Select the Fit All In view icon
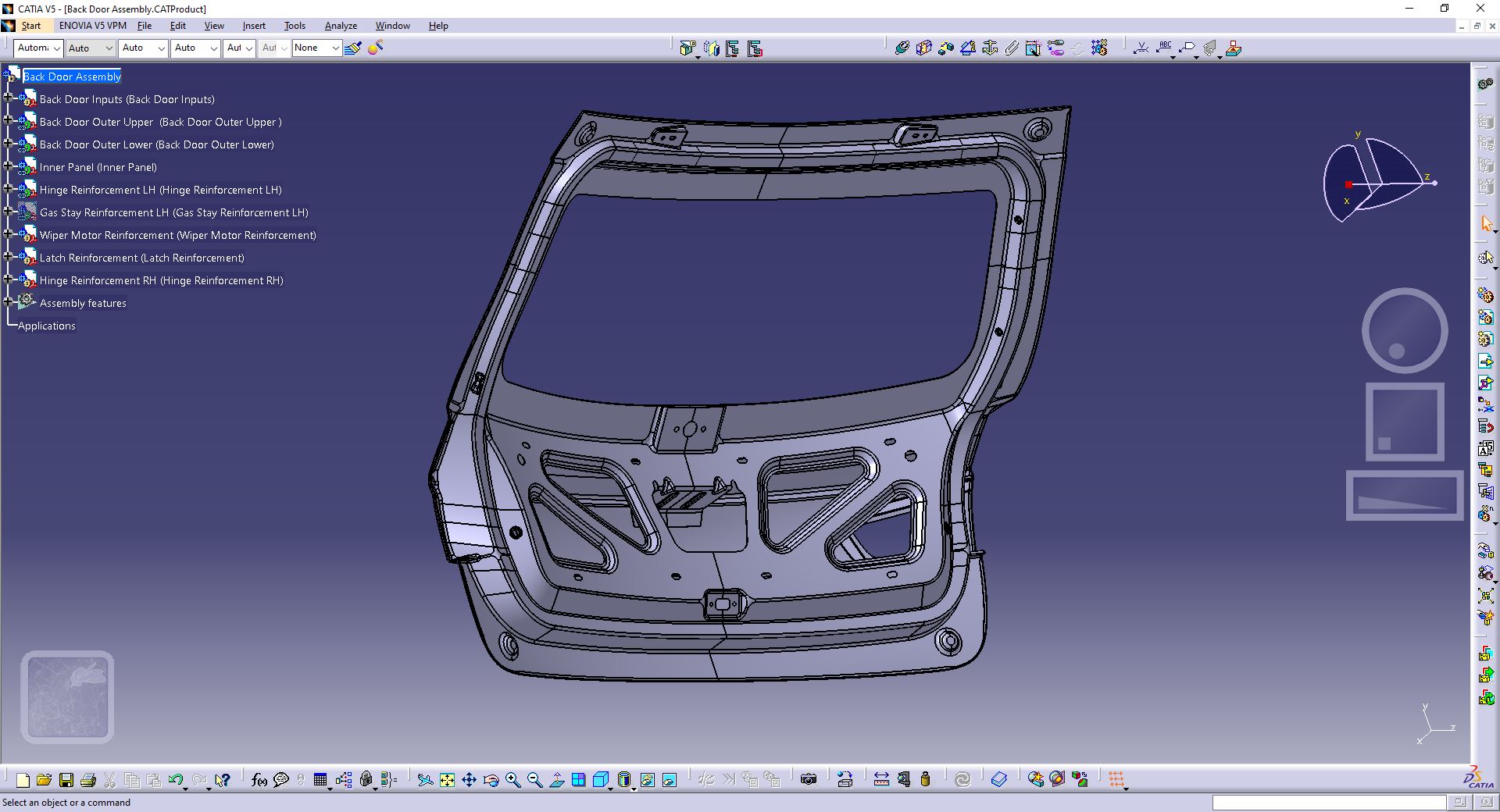Screen dimensions: 1500x812 pos(447,780)
